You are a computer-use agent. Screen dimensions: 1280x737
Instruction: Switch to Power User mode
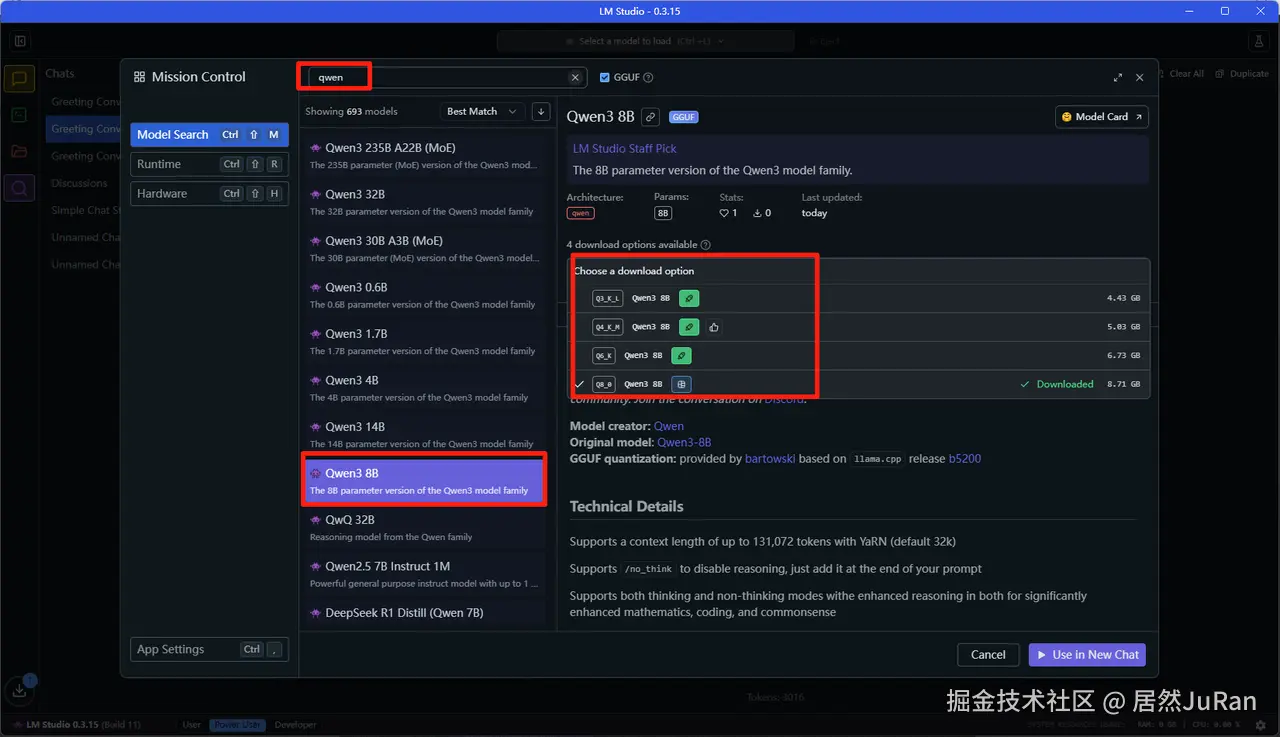[238, 725]
